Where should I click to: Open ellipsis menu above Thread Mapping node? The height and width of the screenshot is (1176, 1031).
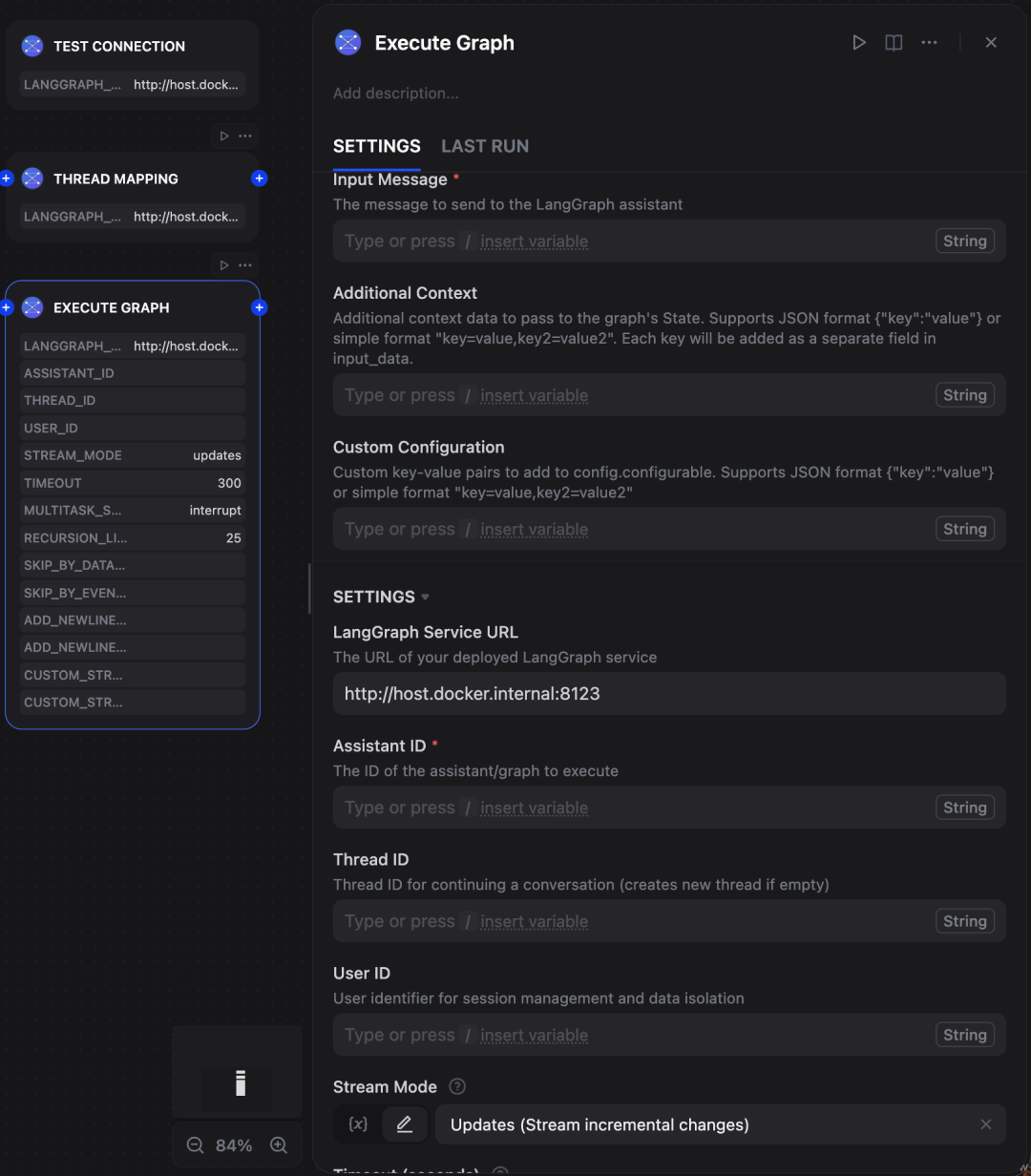(245, 136)
